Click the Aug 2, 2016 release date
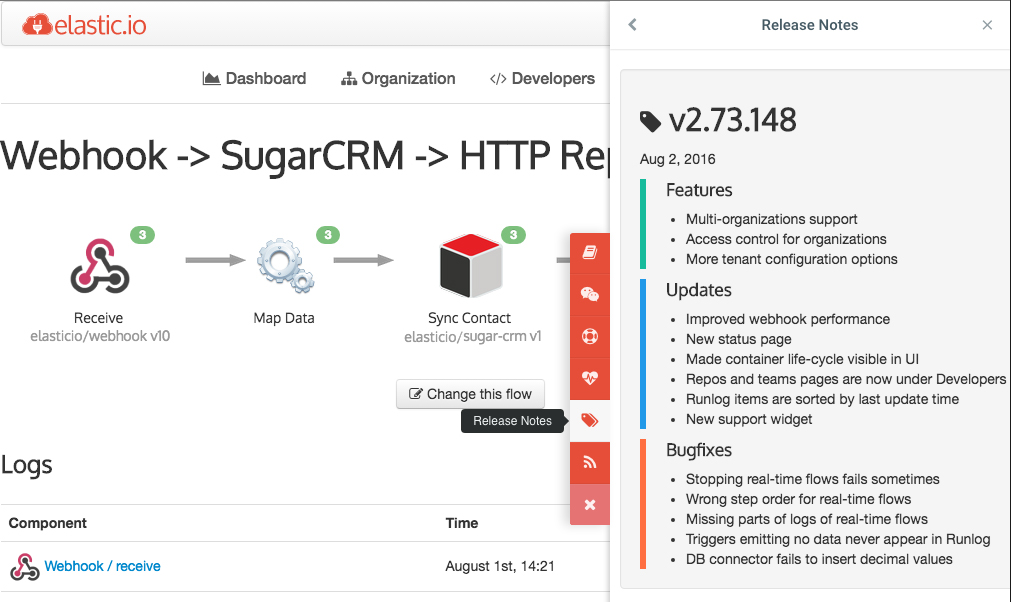The image size is (1011, 602). point(677,159)
